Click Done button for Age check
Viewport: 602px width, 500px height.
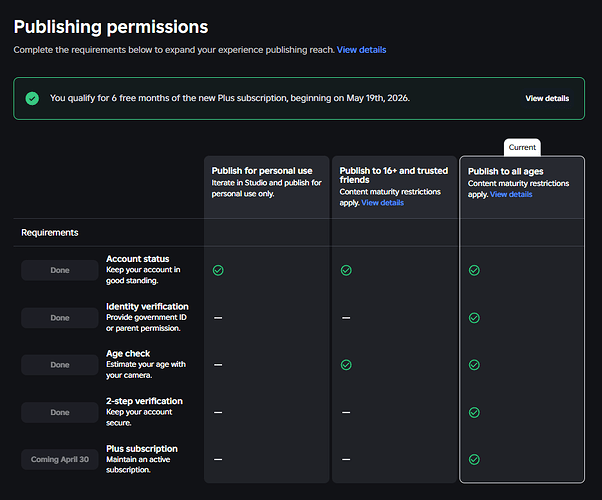(60, 365)
